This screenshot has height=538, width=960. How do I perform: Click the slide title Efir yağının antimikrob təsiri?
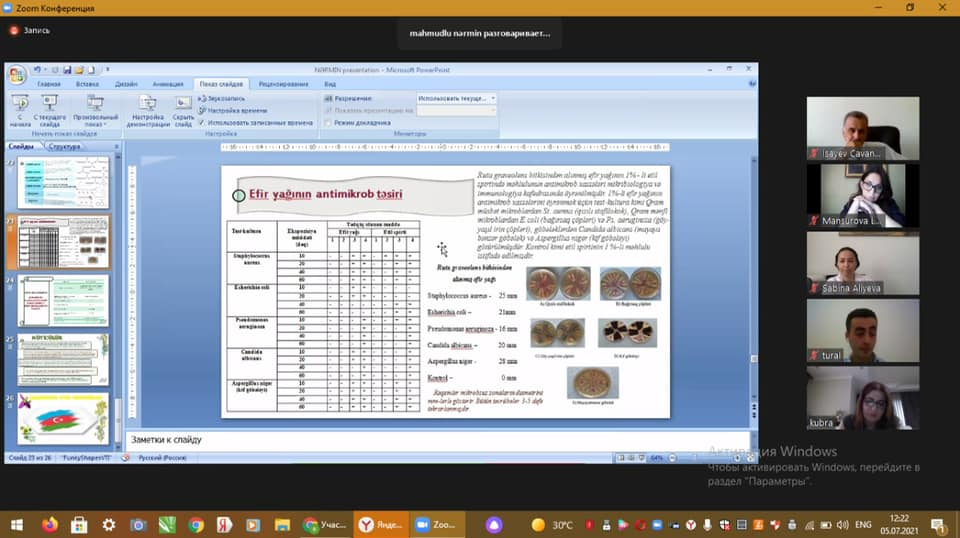[325, 194]
